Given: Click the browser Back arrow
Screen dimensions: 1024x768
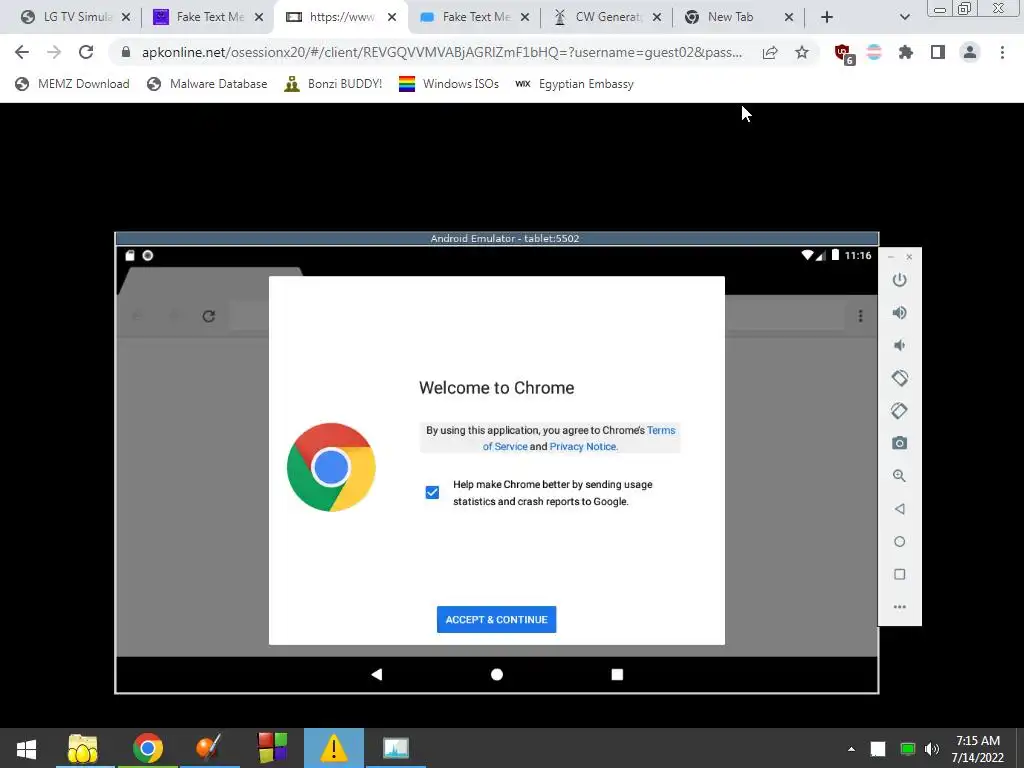Looking at the screenshot, I should point(22,52).
